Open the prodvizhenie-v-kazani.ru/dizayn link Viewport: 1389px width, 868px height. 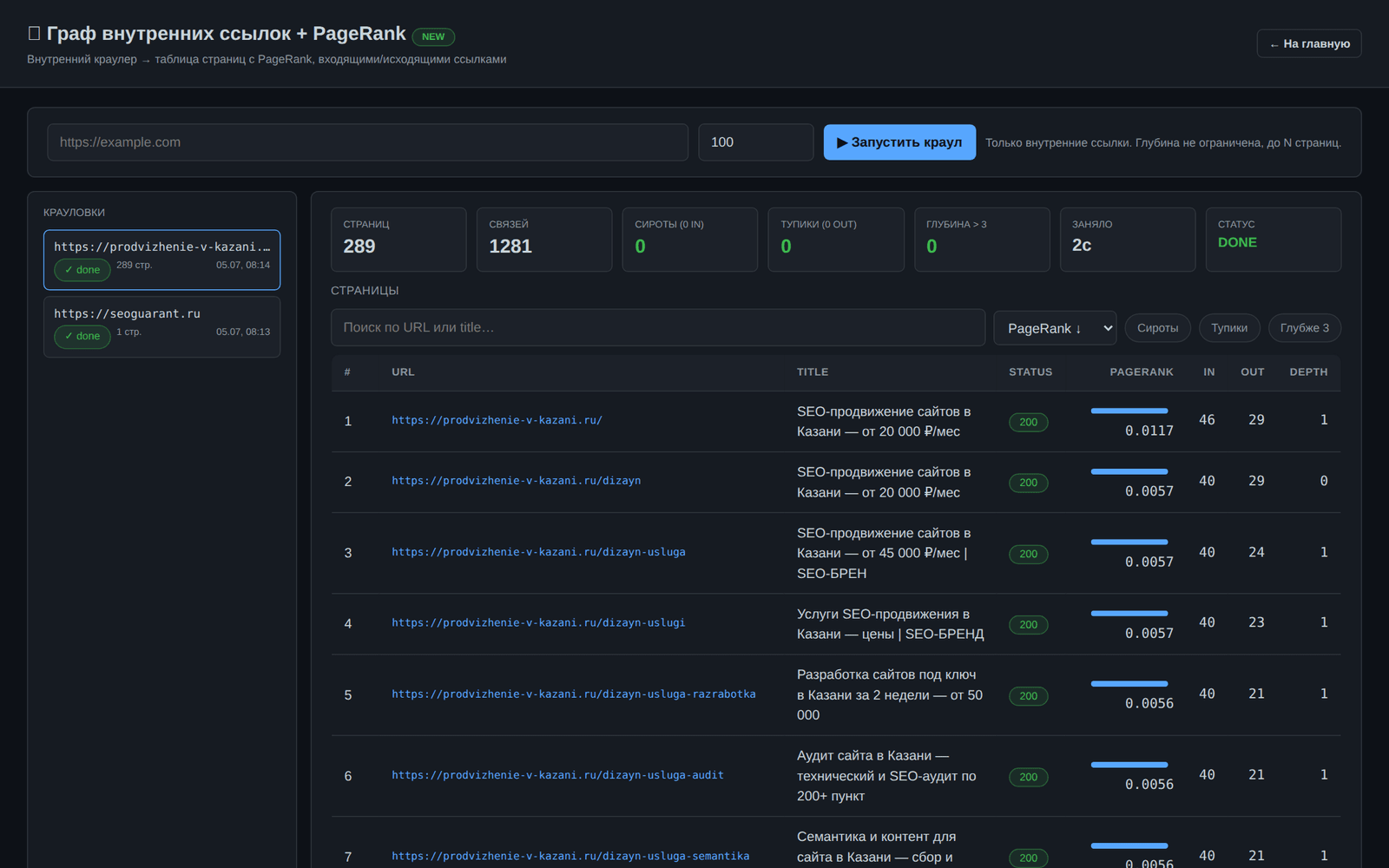click(x=517, y=481)
